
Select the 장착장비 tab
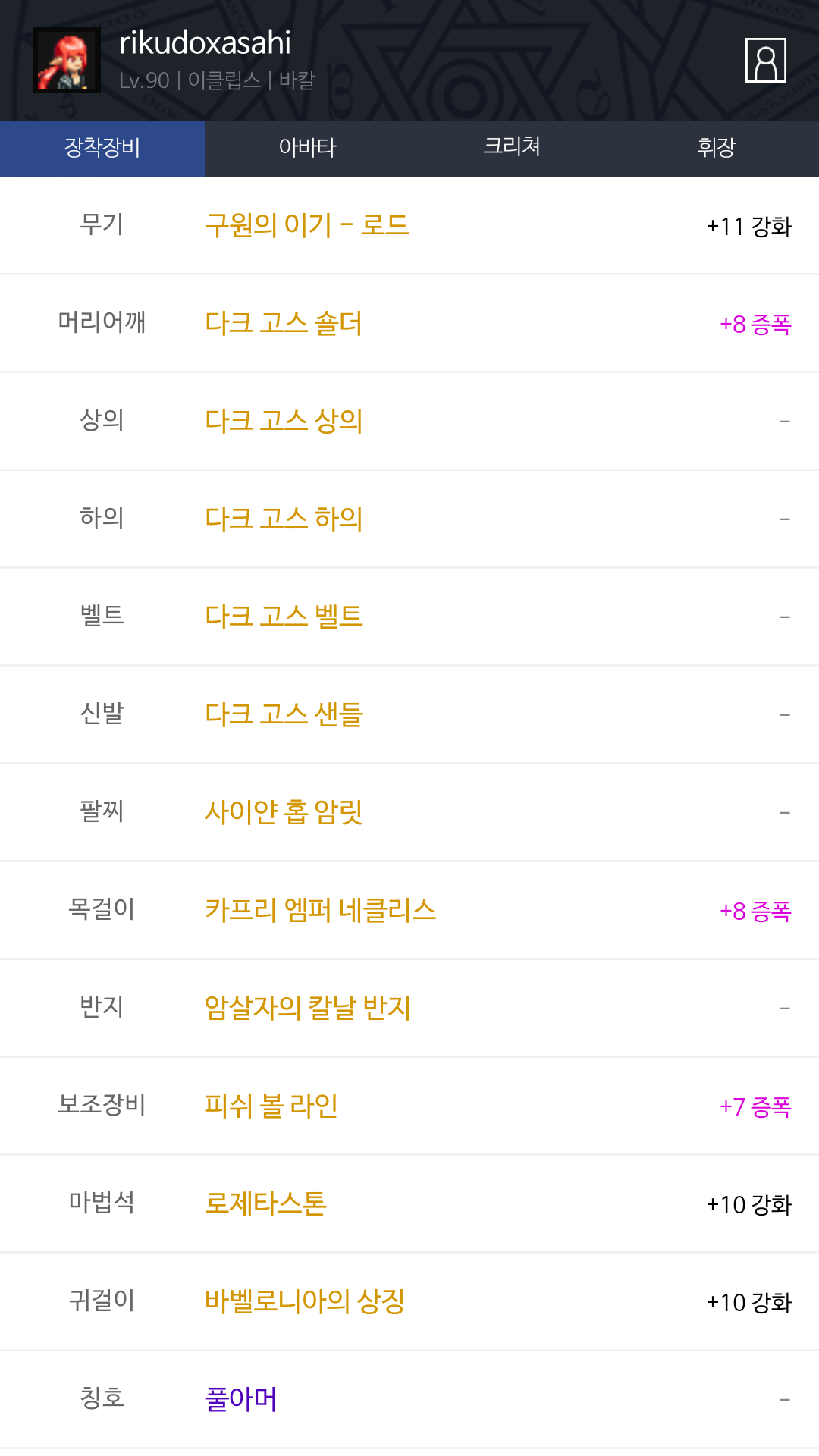102,148
